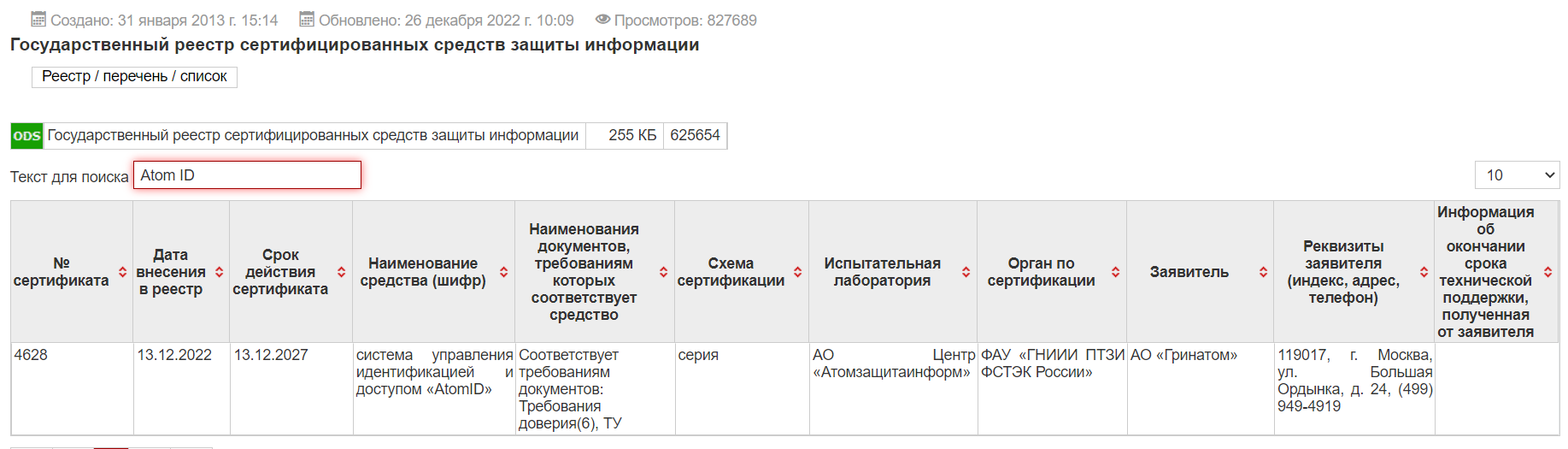Sort by product name (шифр) icon
Screen dimensions: 1568x449
[504, 272]
